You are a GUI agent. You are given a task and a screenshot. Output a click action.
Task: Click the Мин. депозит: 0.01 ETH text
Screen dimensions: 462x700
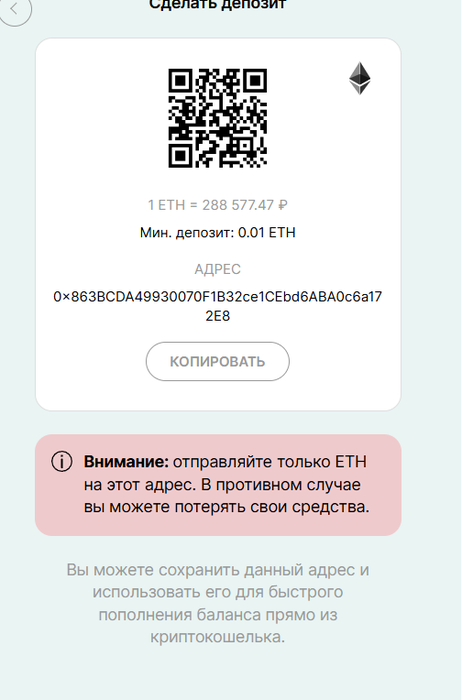[x=217, y=233]
